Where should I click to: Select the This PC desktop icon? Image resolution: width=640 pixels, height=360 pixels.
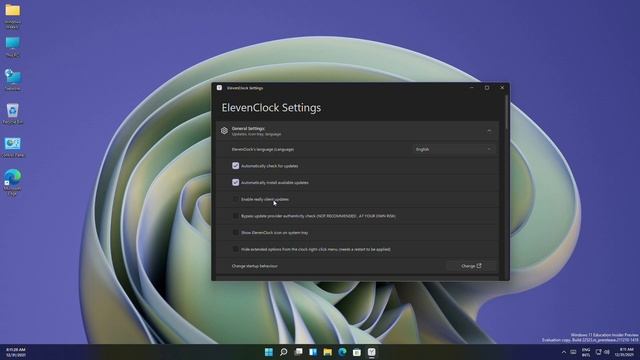13,47
